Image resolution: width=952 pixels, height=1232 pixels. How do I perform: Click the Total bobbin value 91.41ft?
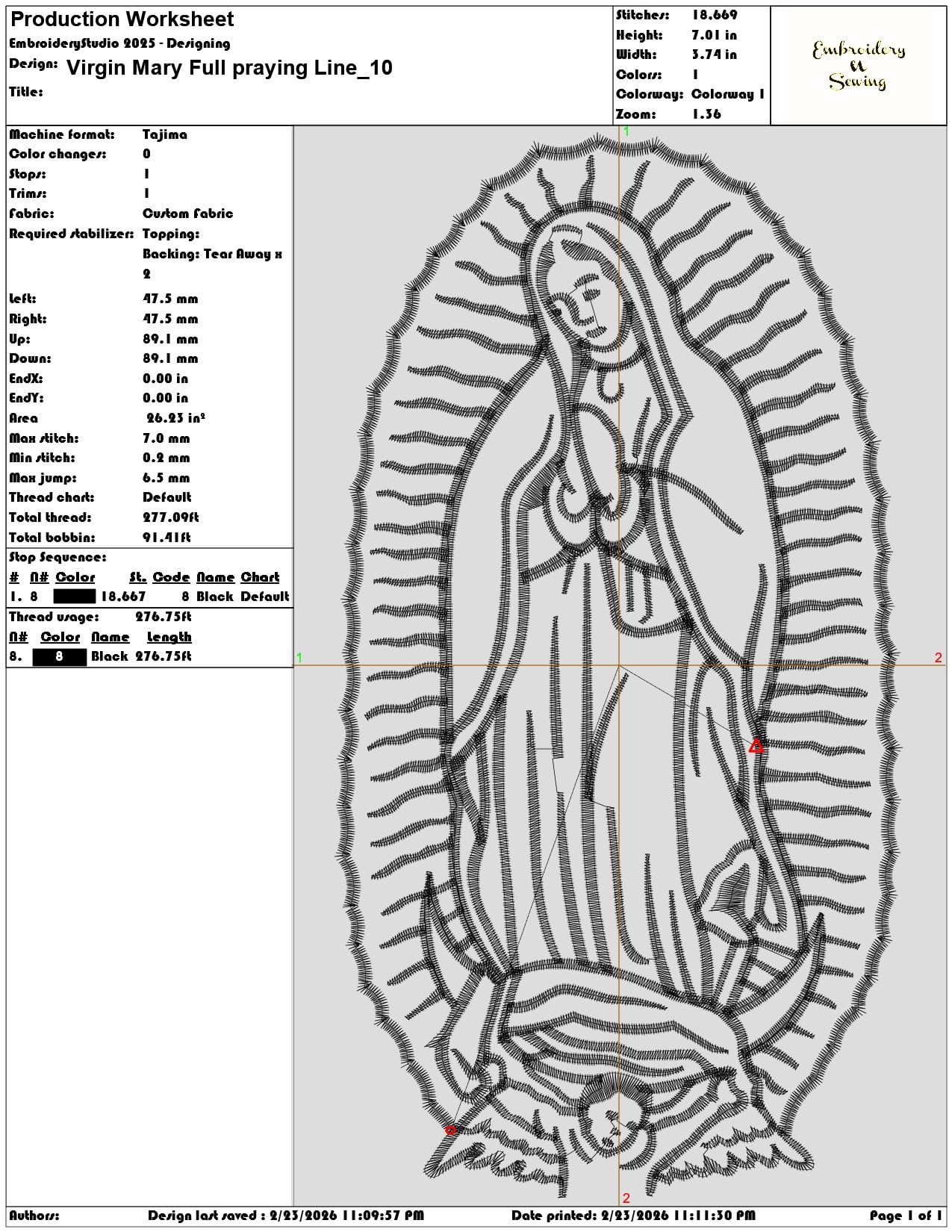click(x=167, y=538)
